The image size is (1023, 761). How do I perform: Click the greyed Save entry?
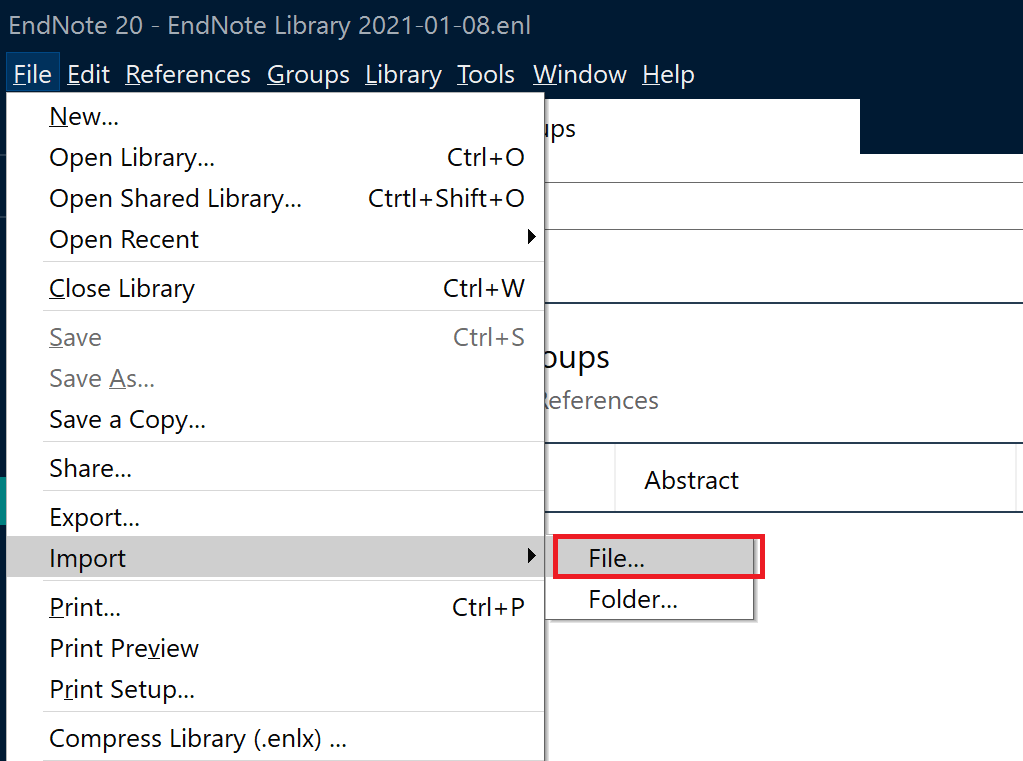[x=275, y=337]
